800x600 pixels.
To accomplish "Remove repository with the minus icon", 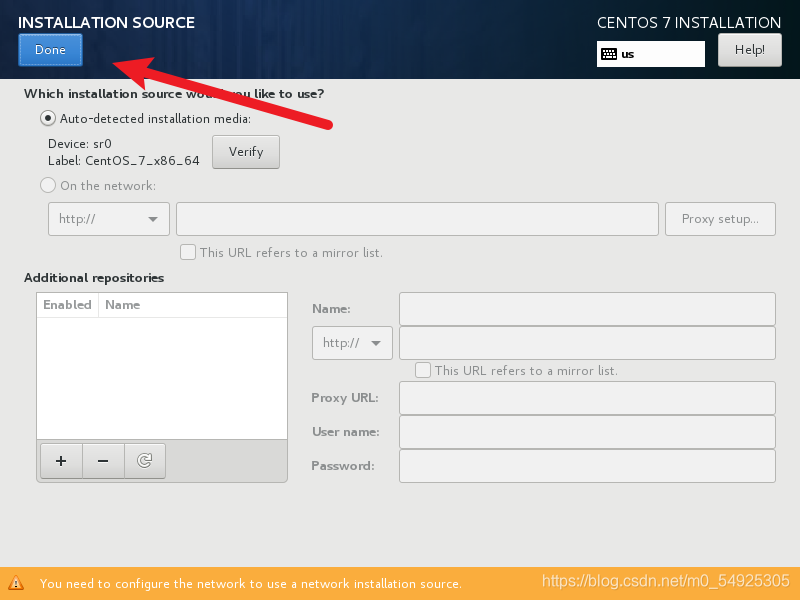I will pyautogui.click(x=103, y=461).
